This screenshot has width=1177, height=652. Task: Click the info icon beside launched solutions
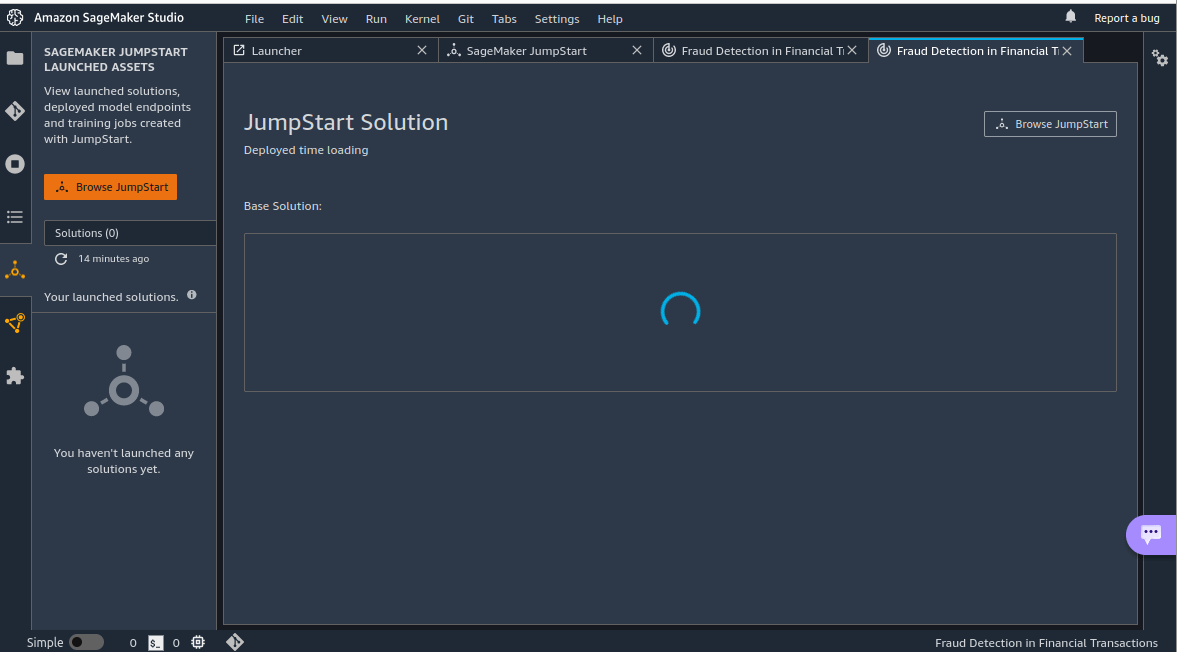pyautogui.click(x=192, y=295)
